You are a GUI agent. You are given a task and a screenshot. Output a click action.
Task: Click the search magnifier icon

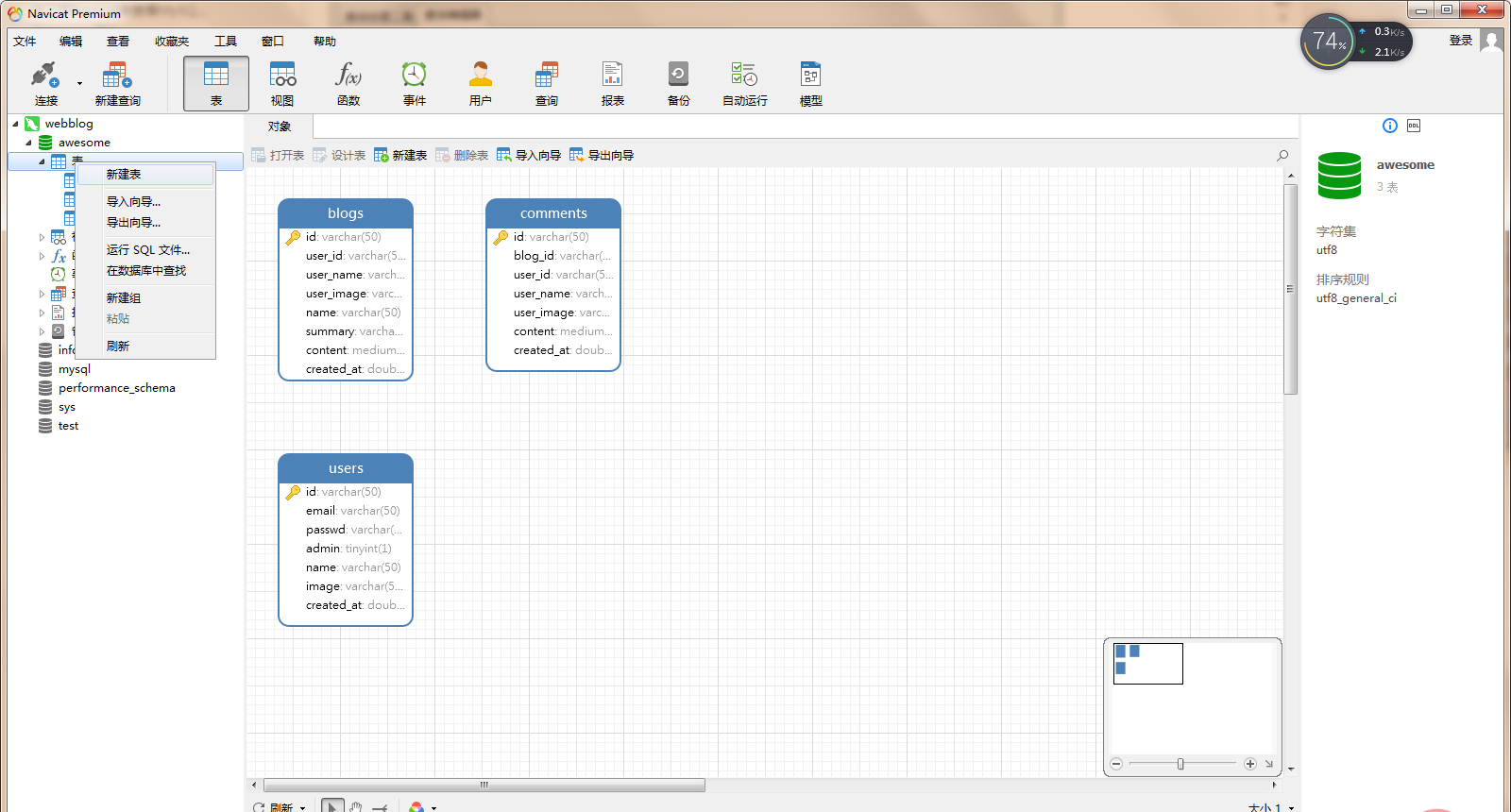tap(1282, 155)
